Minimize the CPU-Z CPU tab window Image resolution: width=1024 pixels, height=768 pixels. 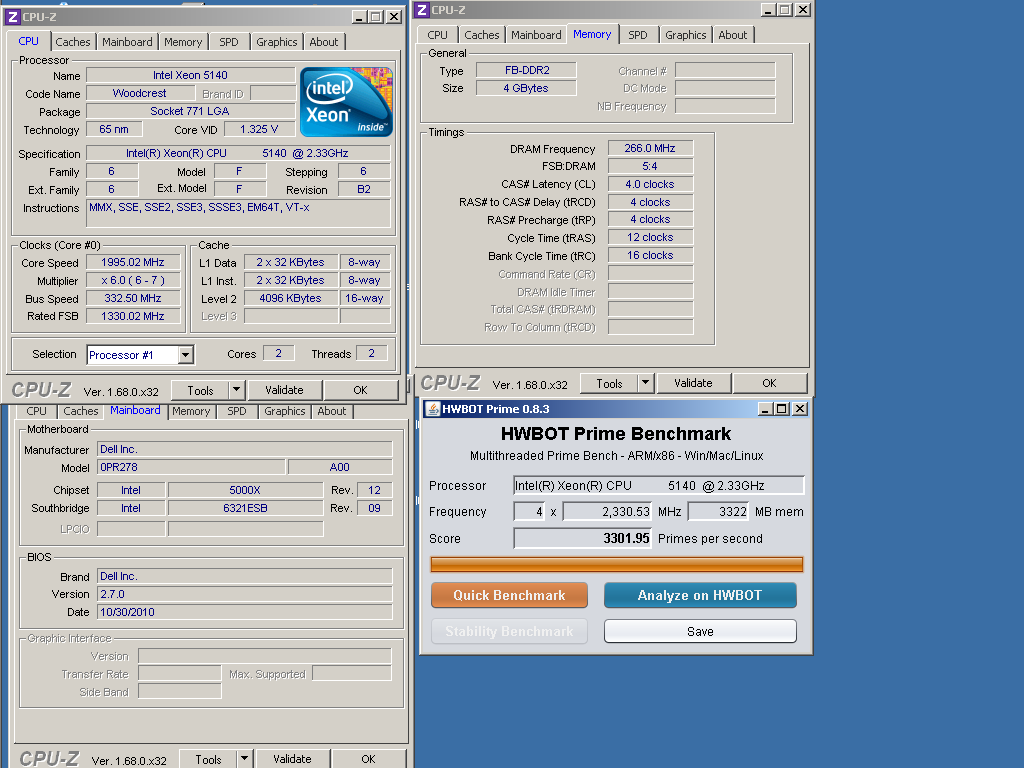pos(359,17)
